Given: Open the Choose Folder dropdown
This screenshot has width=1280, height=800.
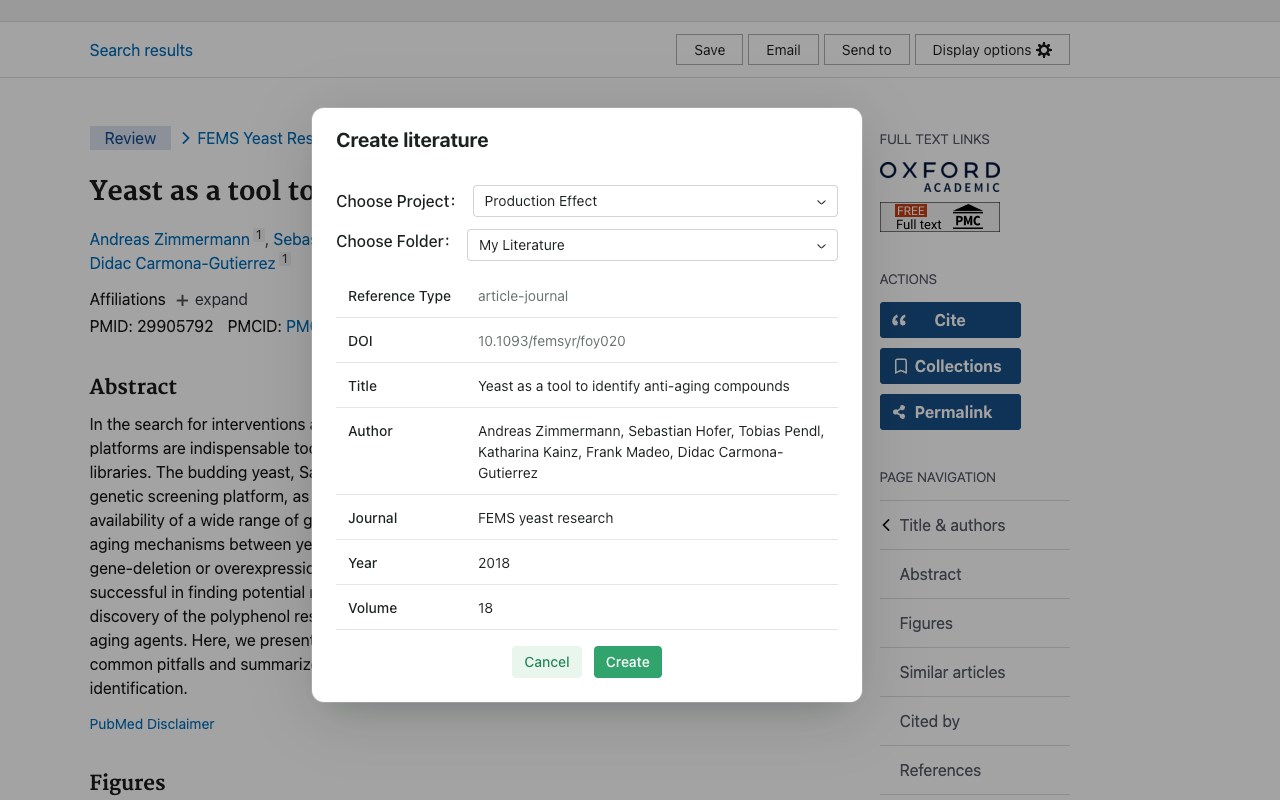Looking at the screenshot, I should [x=652, y=245].
